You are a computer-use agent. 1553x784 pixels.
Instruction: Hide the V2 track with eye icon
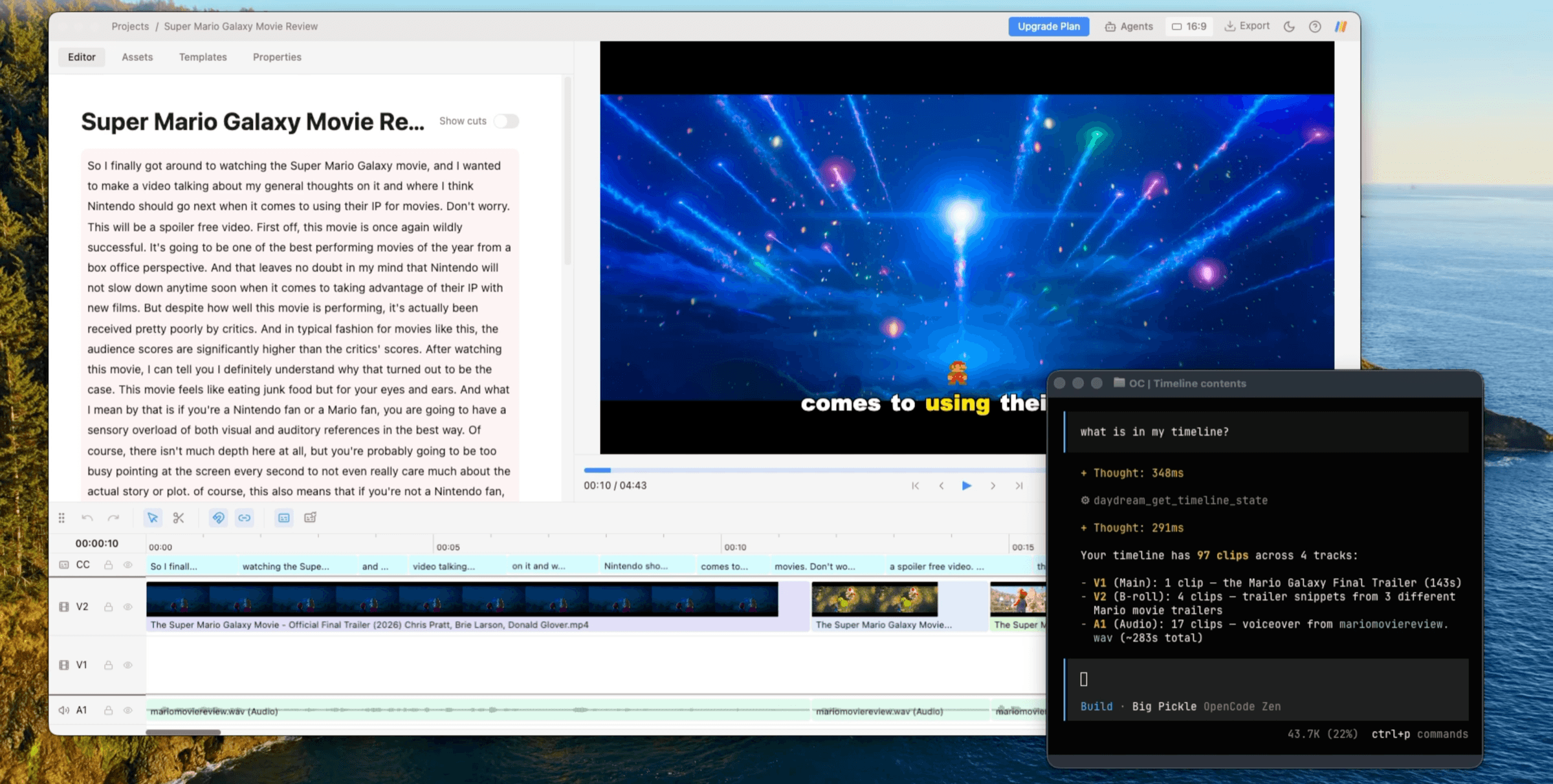pos(128,607)
